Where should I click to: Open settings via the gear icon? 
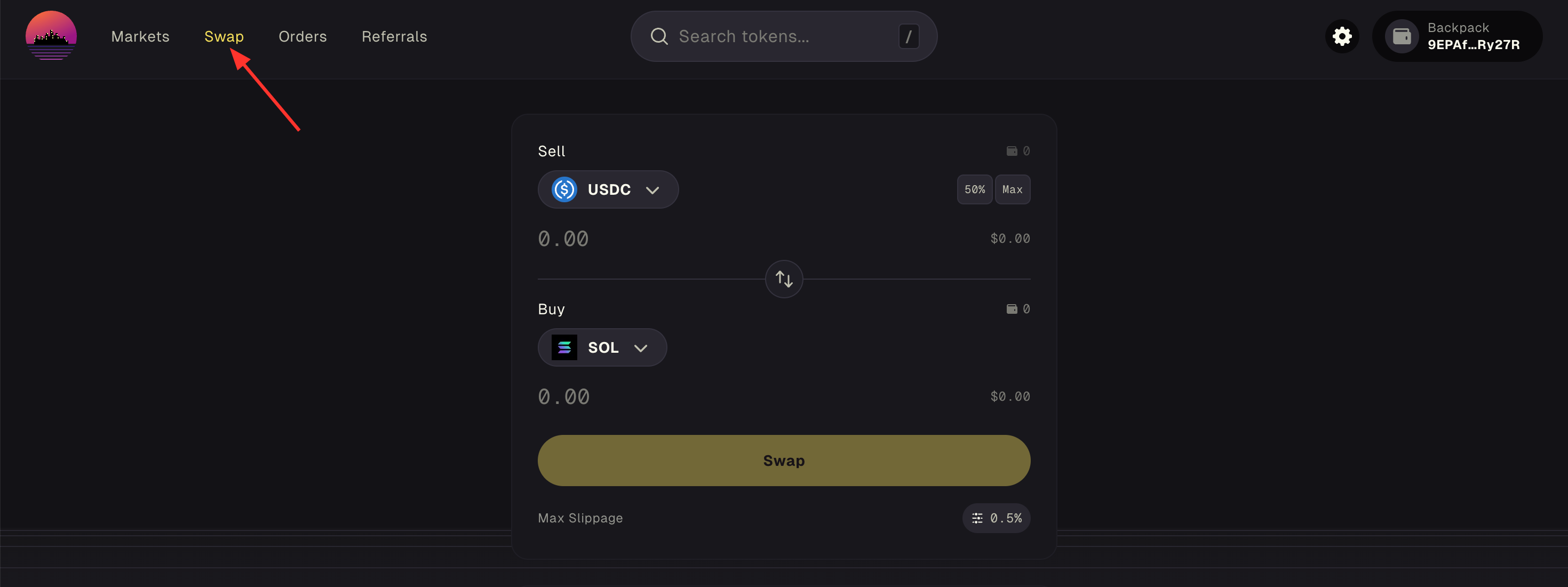coord(1342,36)
